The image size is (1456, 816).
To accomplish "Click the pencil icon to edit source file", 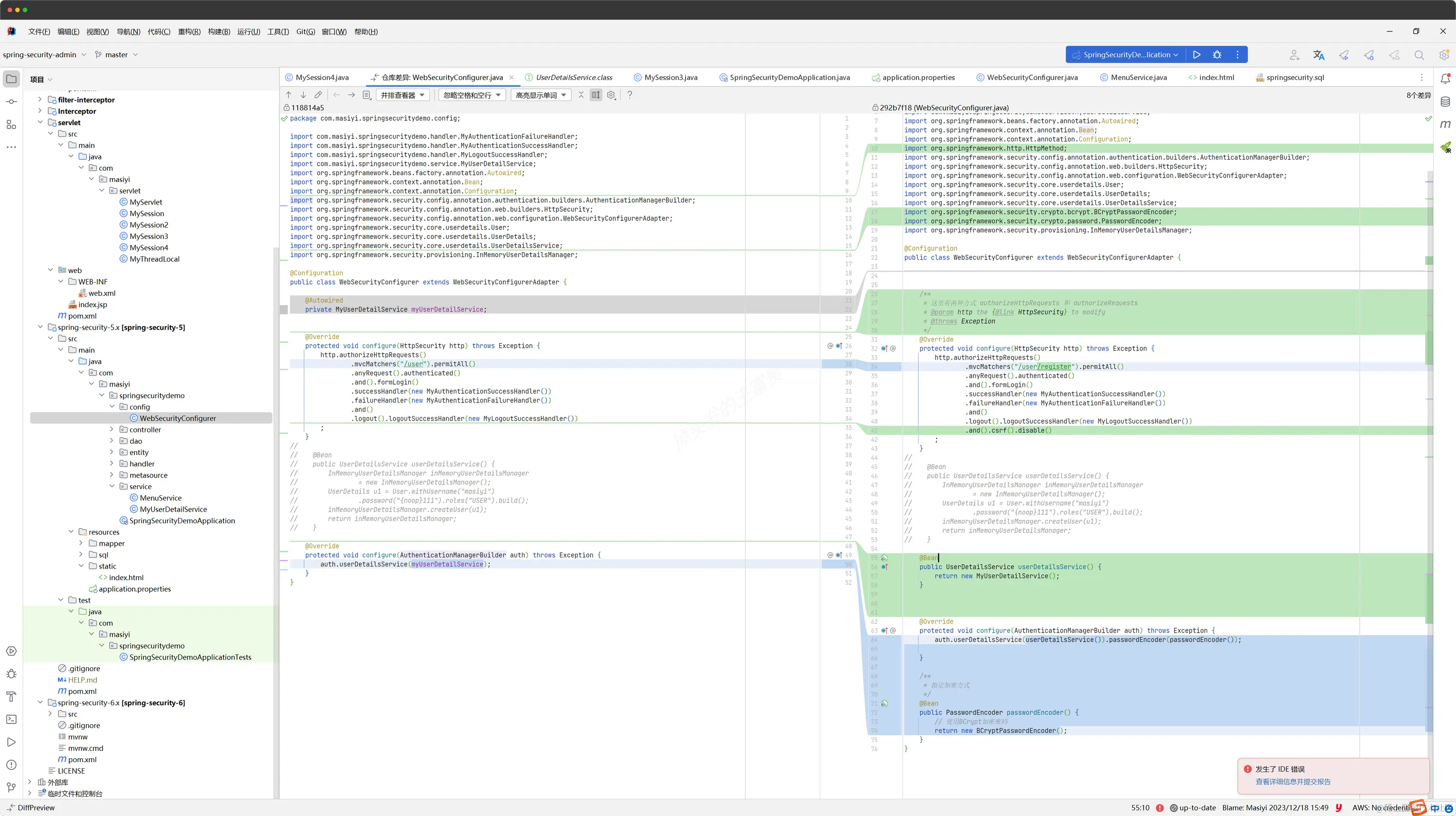I will coord(318,95).
